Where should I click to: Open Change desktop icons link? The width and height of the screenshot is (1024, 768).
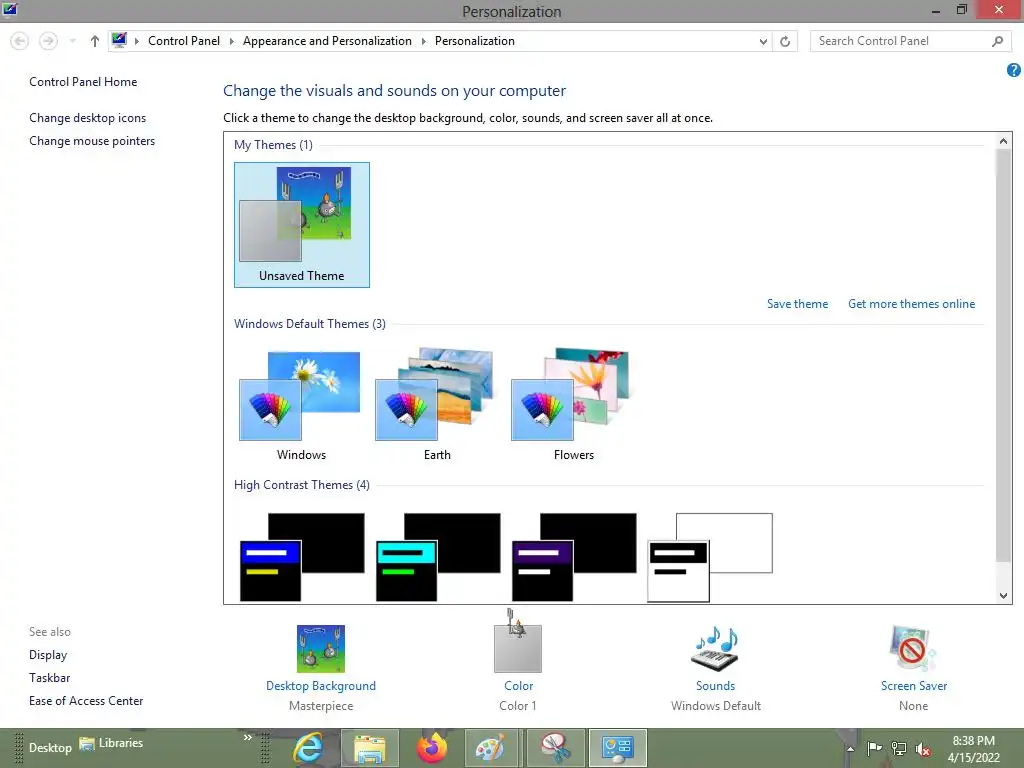point(88,118)
